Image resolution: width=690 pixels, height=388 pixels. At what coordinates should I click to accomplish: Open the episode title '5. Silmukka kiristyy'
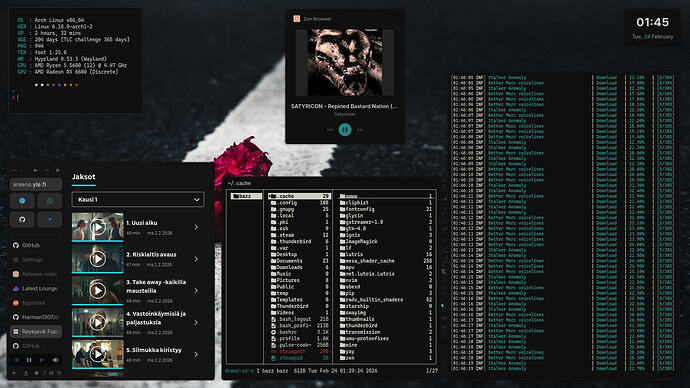point(154,350)
